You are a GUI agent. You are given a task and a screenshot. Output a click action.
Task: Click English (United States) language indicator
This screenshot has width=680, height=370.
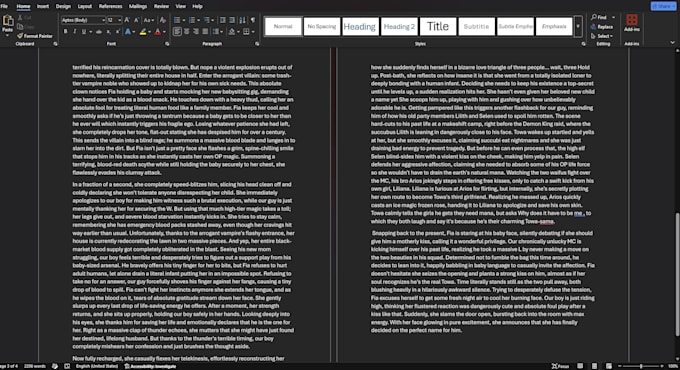coord(96,367)
